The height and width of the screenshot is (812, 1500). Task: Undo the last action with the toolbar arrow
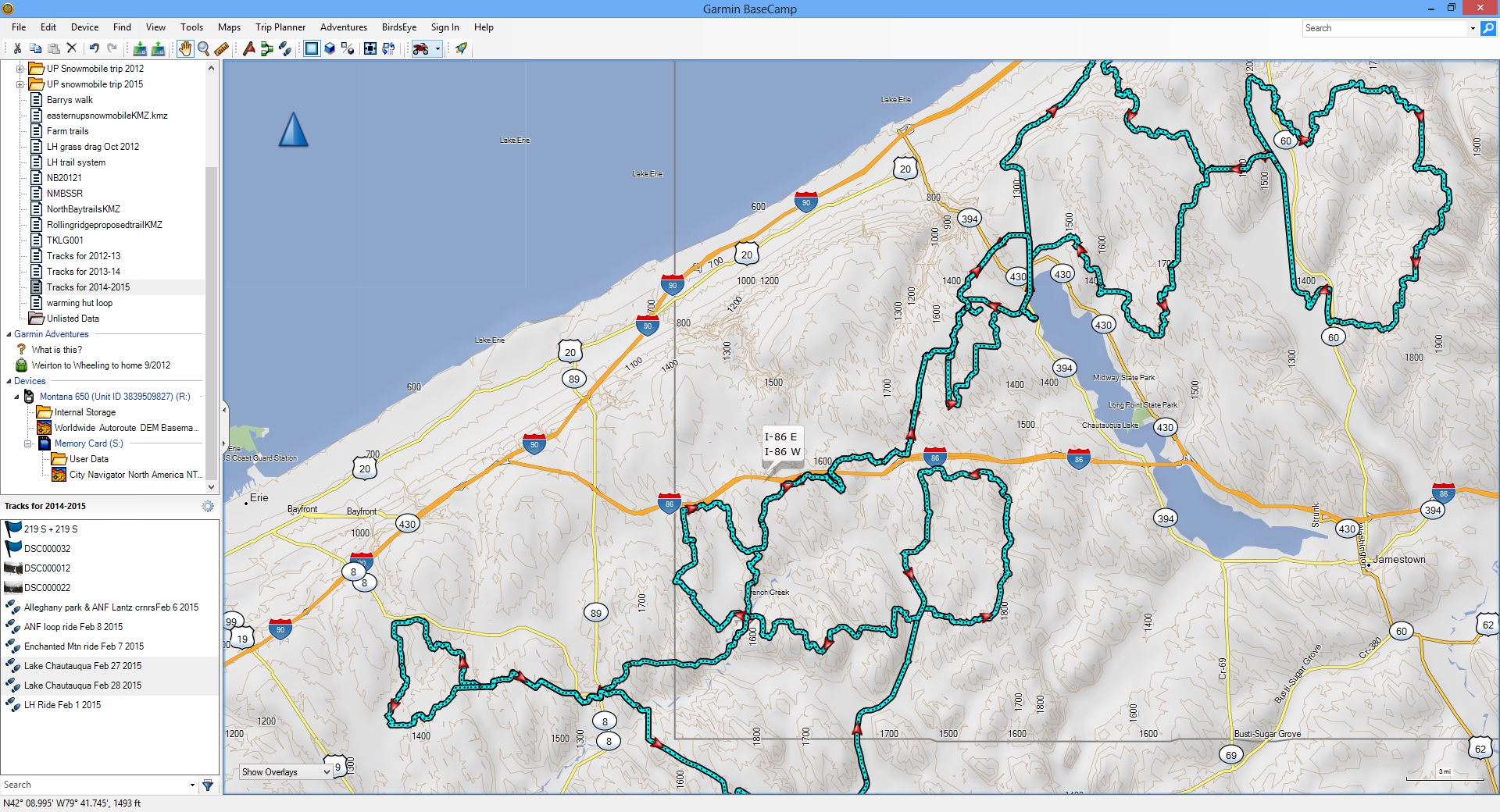tap(94, 48)
